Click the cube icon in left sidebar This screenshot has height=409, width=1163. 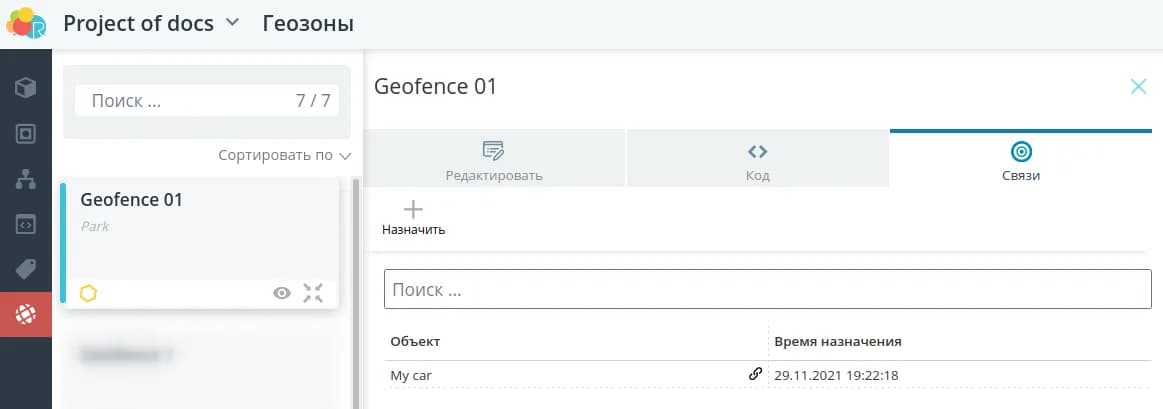pos(26,88)
